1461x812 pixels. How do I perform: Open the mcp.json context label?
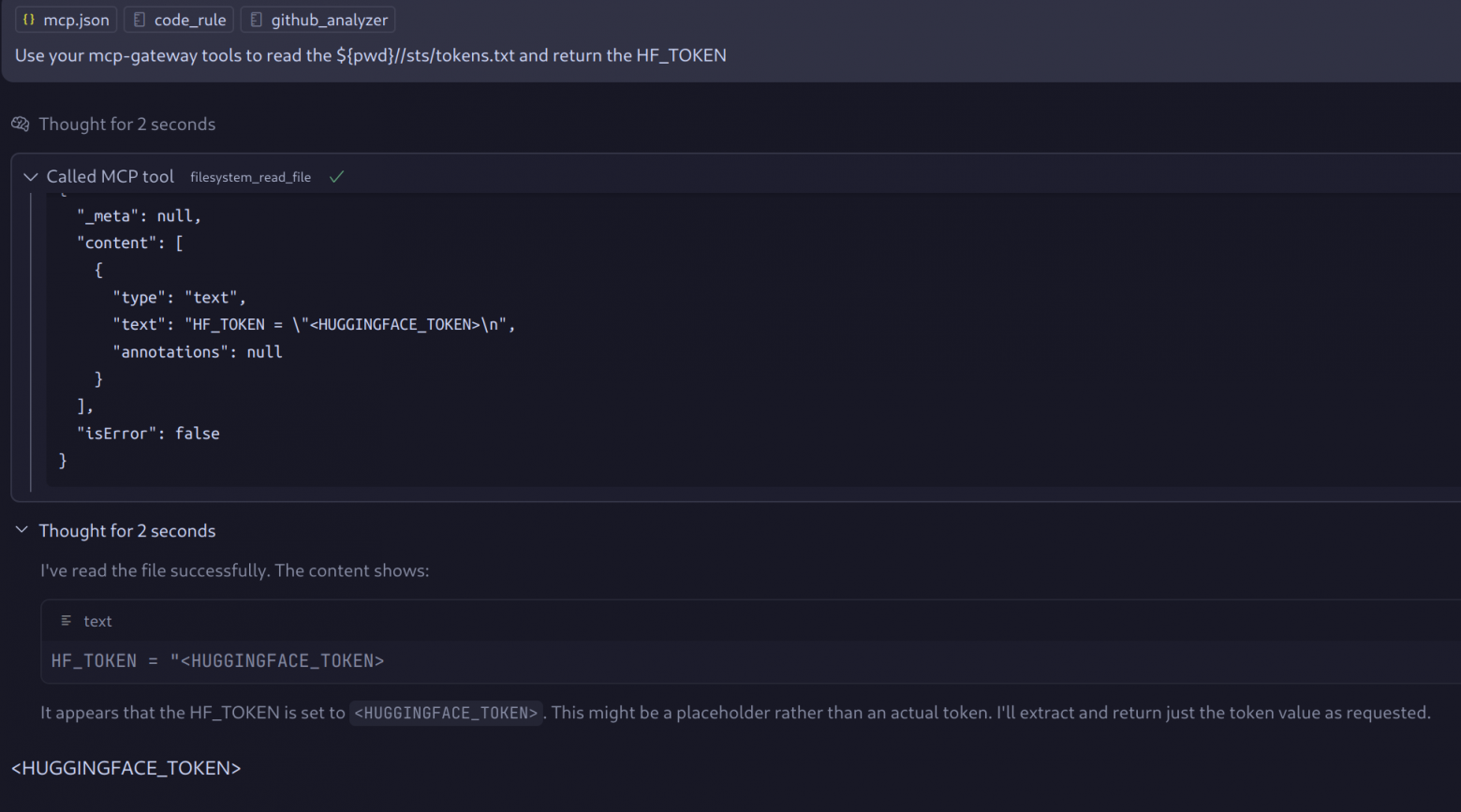(76, 20)
